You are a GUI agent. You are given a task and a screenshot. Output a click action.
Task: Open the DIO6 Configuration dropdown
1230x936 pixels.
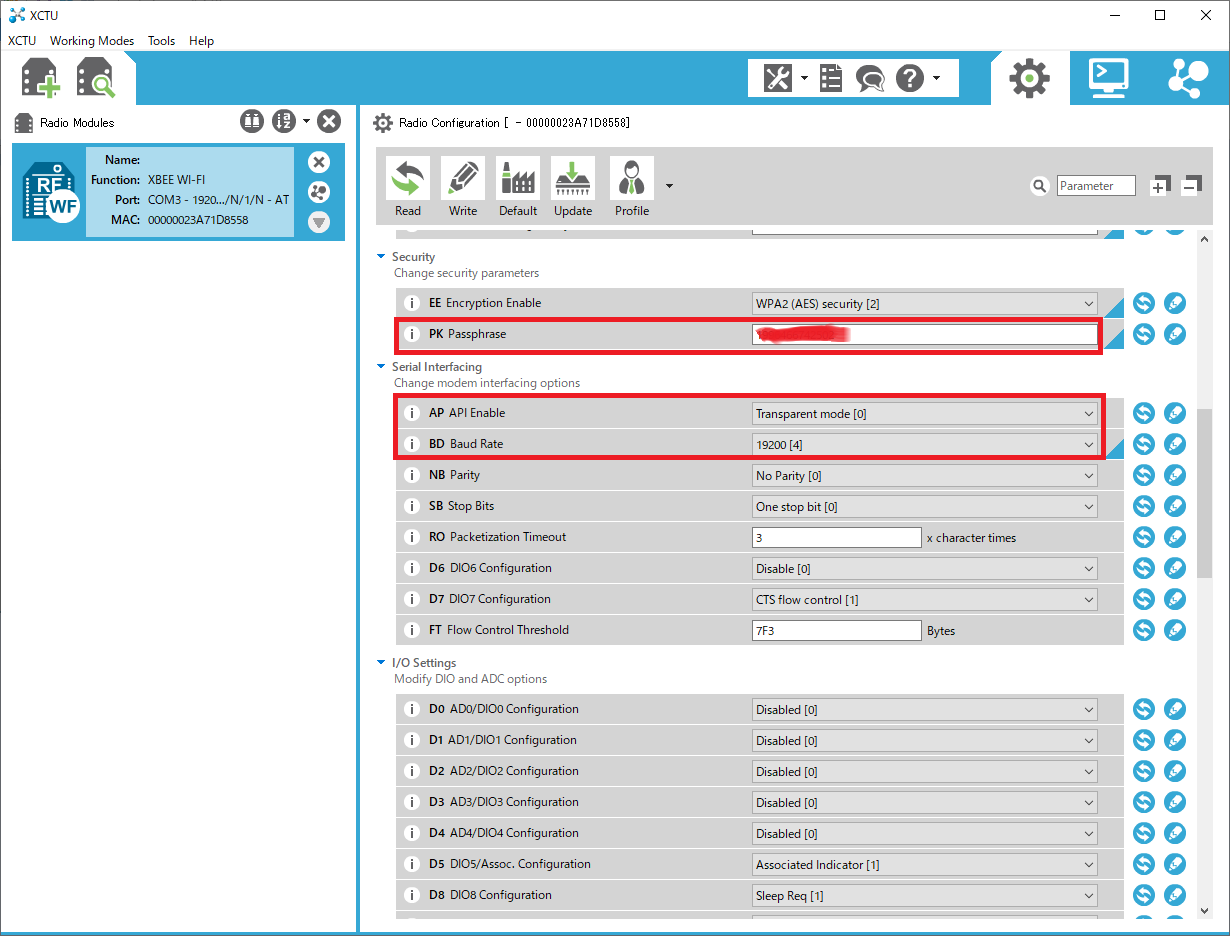(x=924, y=568)
